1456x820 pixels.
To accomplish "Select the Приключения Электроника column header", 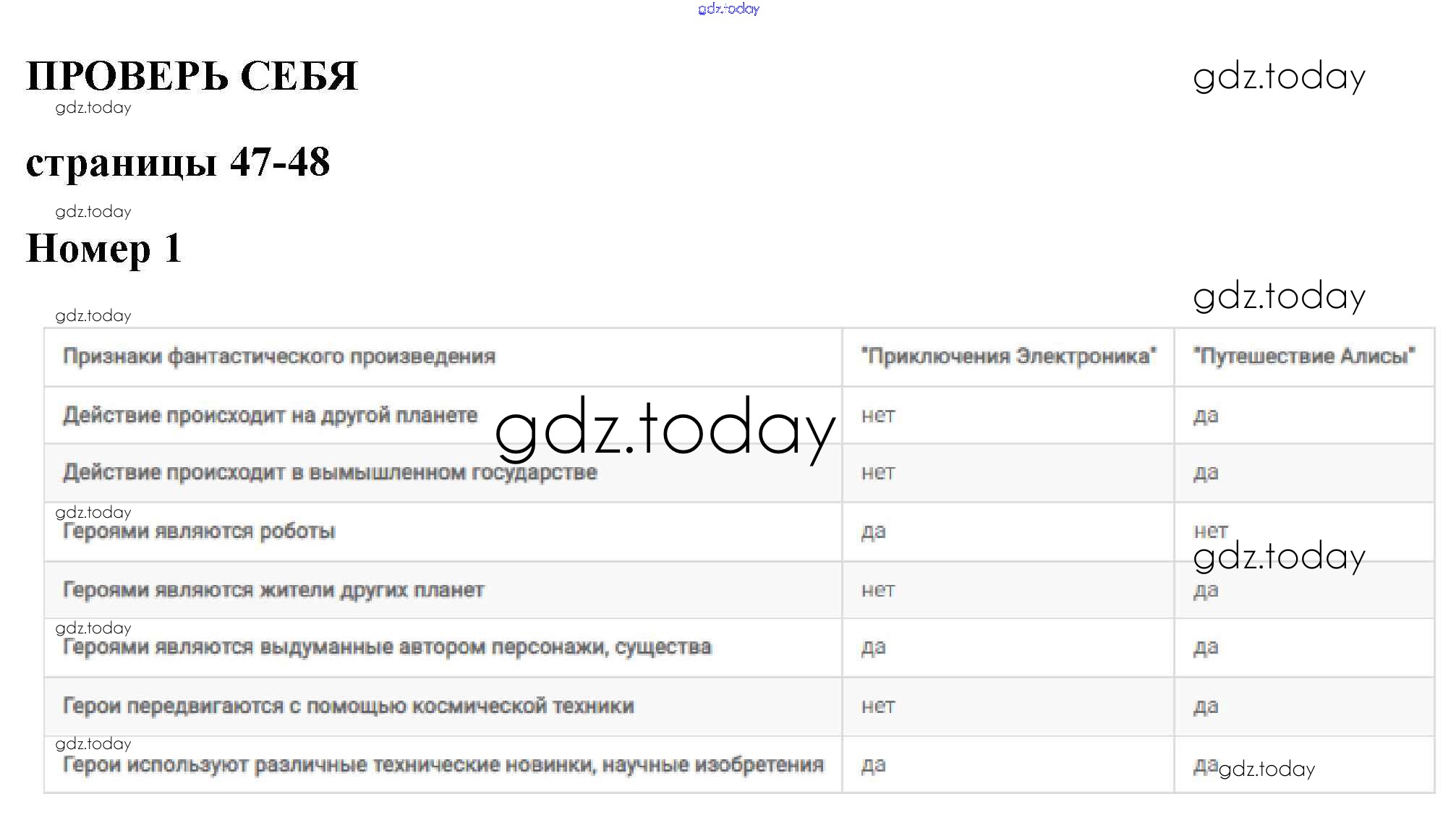I will (x=1008, y=356).
